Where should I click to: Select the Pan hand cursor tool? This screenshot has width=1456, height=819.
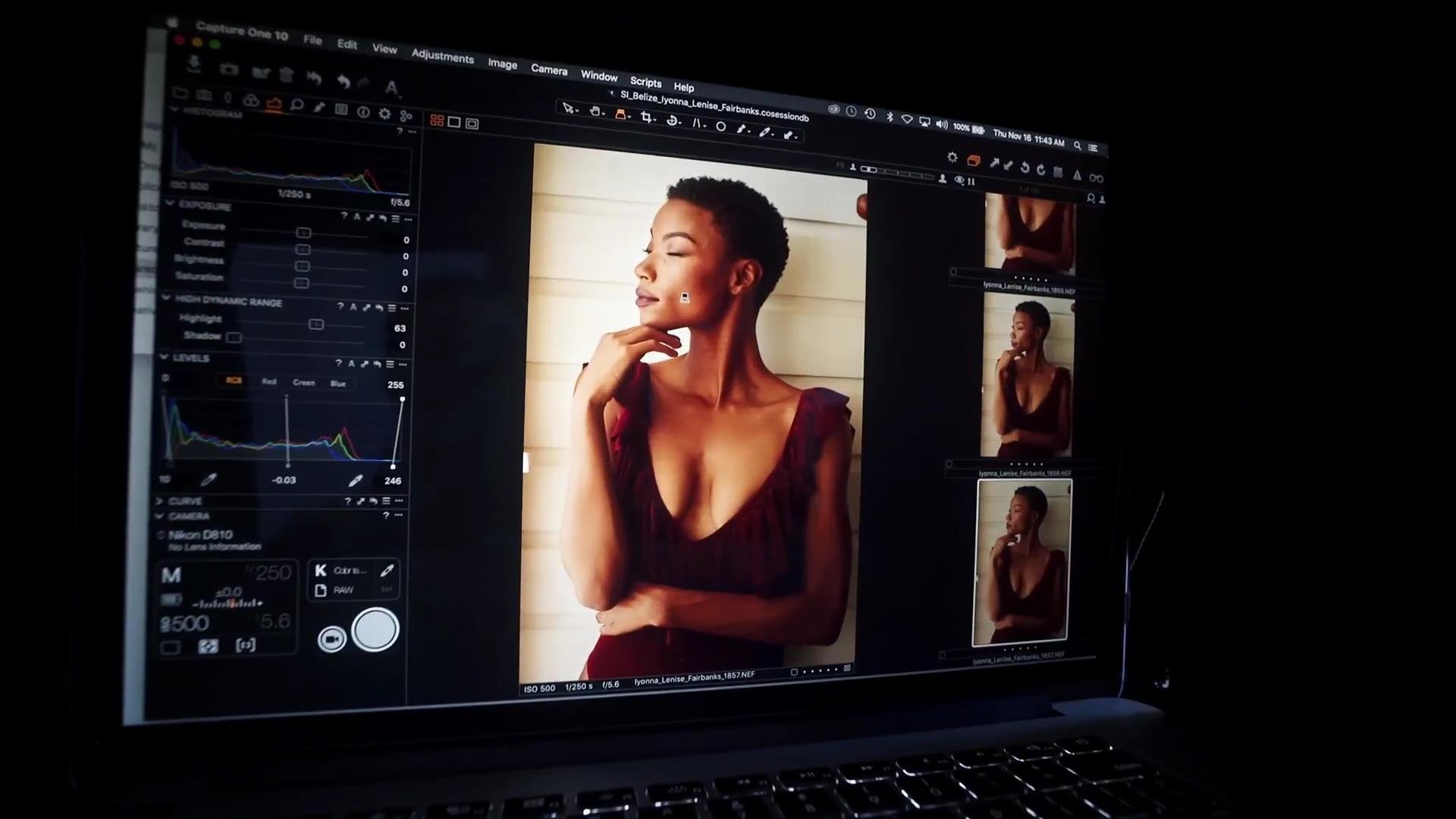(x=595, y=111)
